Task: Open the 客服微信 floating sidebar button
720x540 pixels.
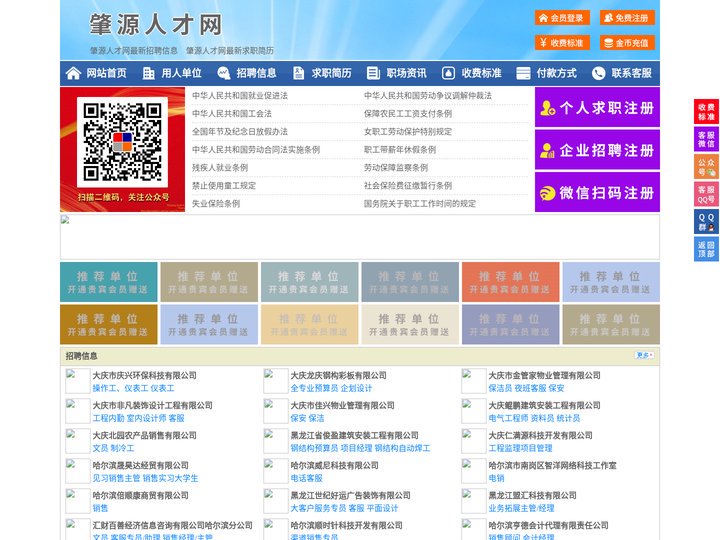Action: [706, 139]
